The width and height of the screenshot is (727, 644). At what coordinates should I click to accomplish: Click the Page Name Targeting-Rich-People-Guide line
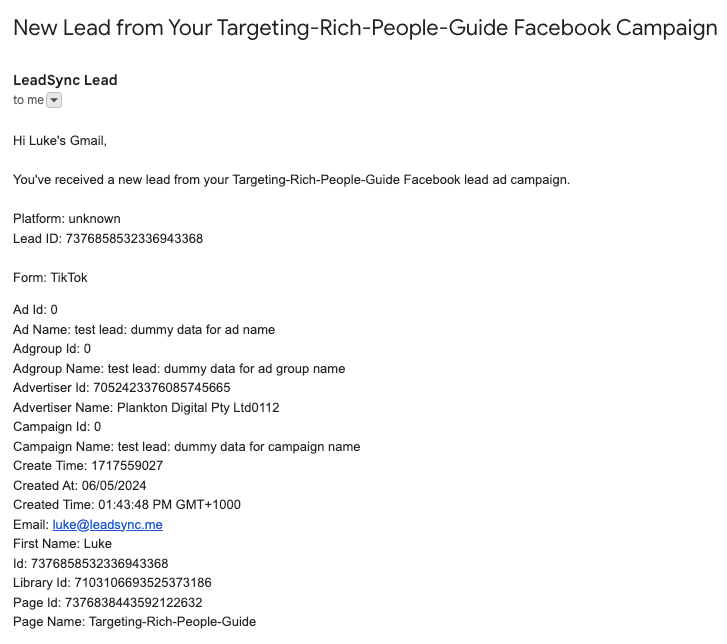[x=134, y=621]
